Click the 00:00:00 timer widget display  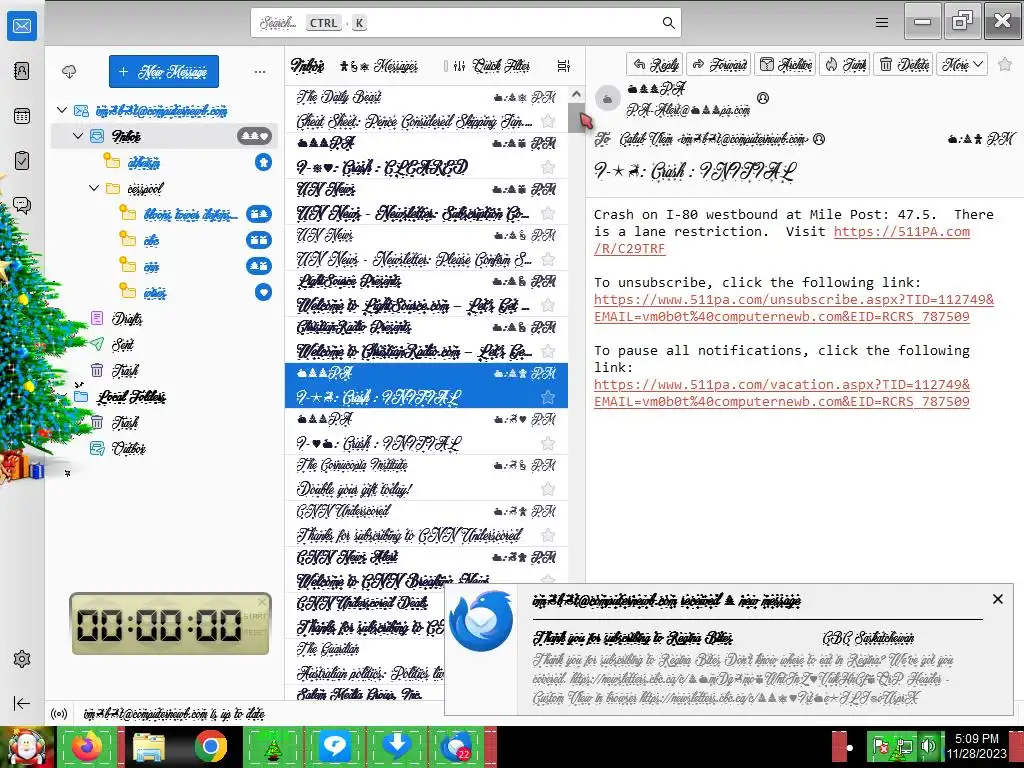(159, 624)
